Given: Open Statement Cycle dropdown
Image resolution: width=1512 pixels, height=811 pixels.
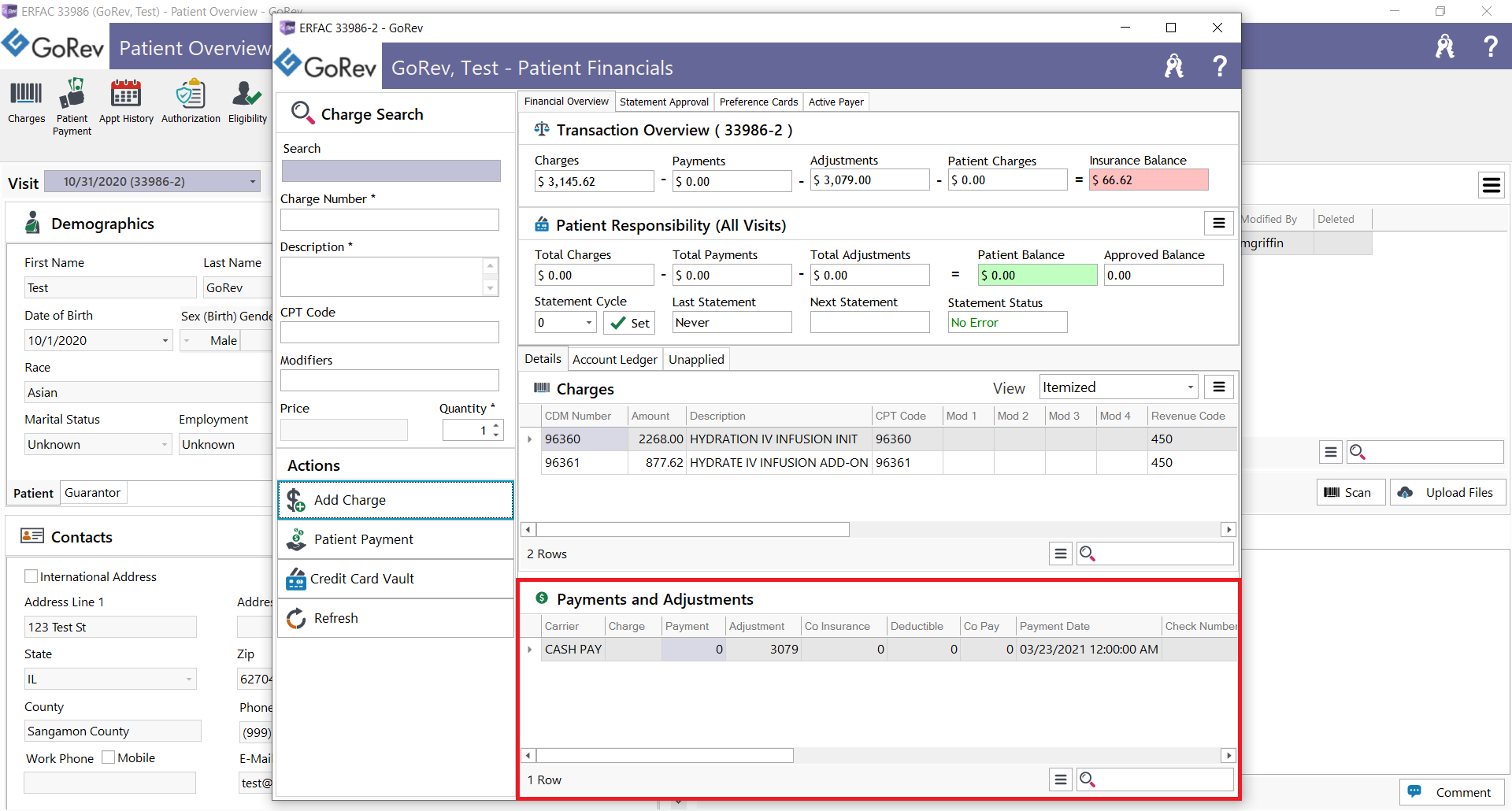Looking at the screenshot, I should pos(589,323).
